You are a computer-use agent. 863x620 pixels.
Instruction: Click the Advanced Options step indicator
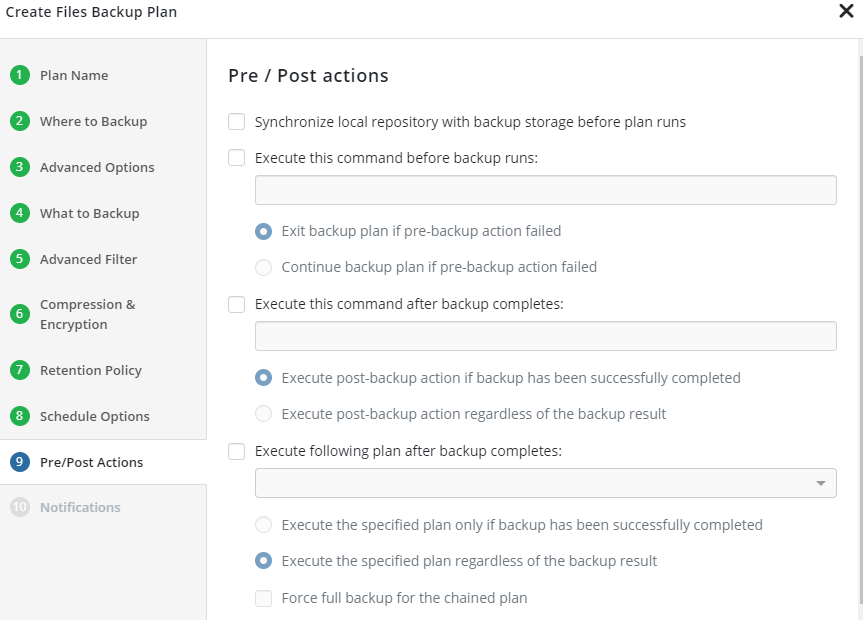21,167
